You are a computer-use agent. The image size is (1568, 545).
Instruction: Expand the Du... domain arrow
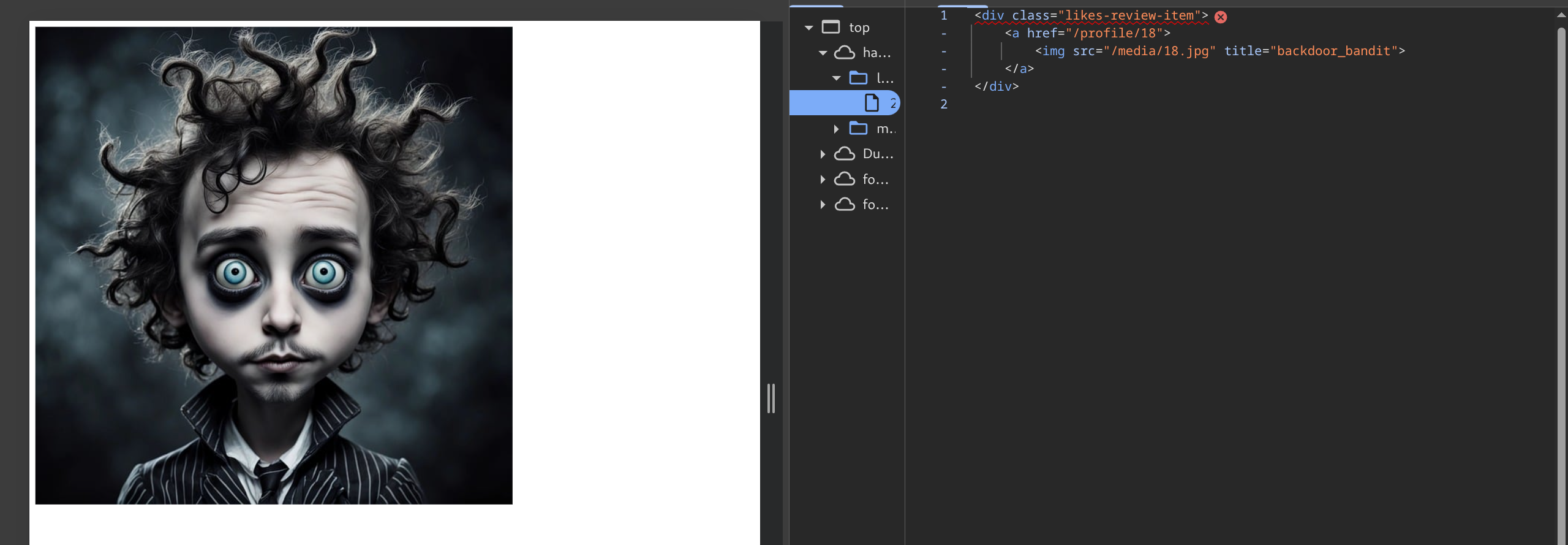point(823,154)
